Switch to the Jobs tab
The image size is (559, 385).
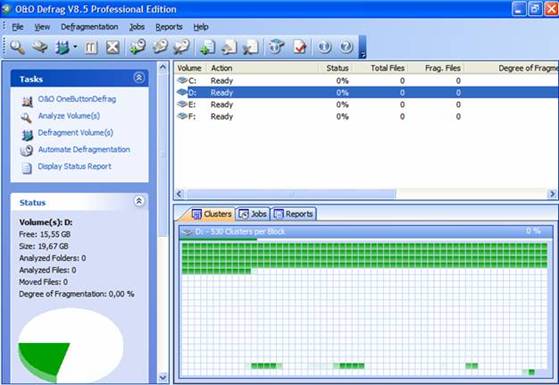click(x=253, y=214)
